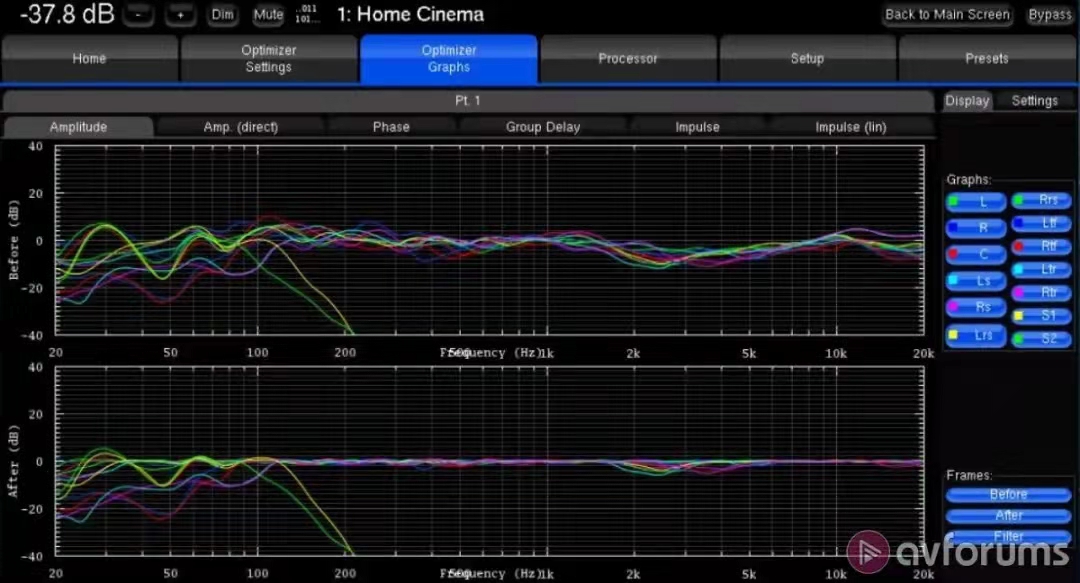
Task: Click Back to Main Screen button
Action: pyautogui.click(x=948, y=15)
